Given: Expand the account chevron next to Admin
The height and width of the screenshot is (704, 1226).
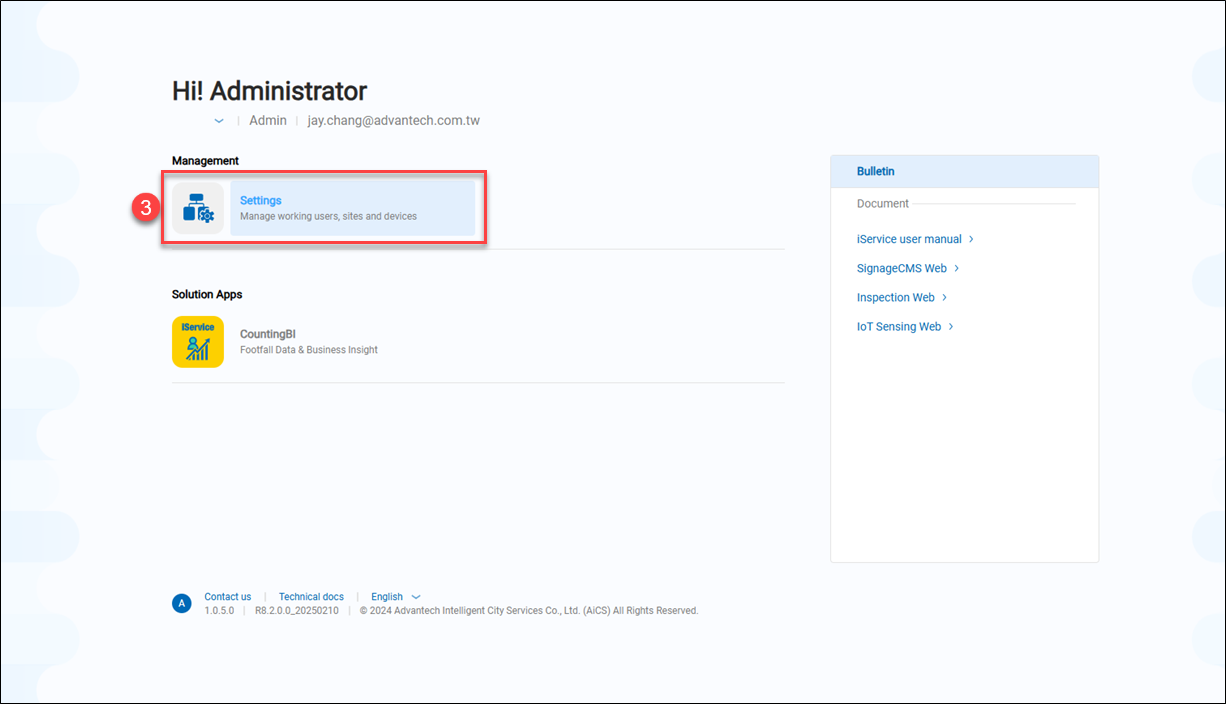Looking at the screenshot, I should (x=218, y=120).
